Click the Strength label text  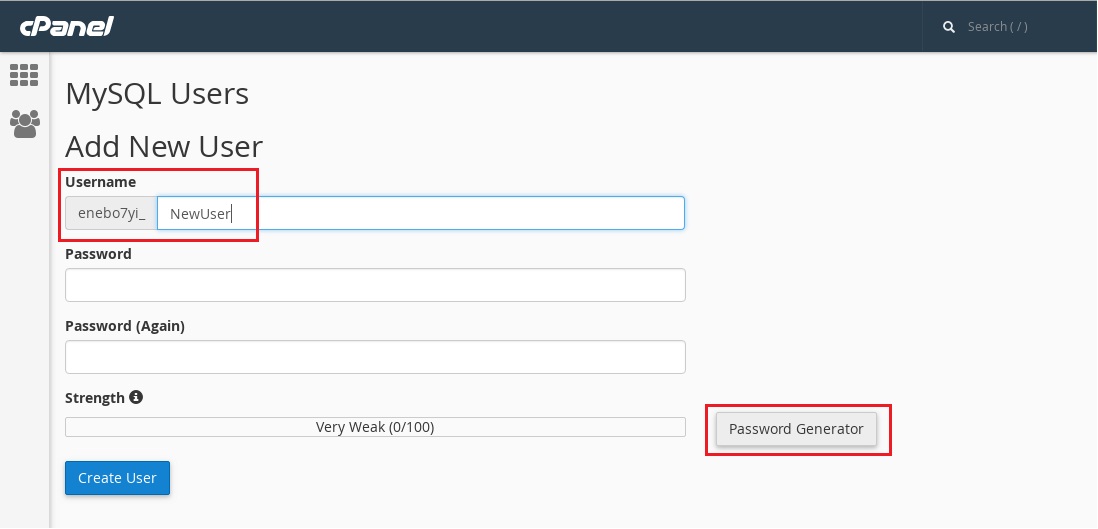click(x=95, y=398)
